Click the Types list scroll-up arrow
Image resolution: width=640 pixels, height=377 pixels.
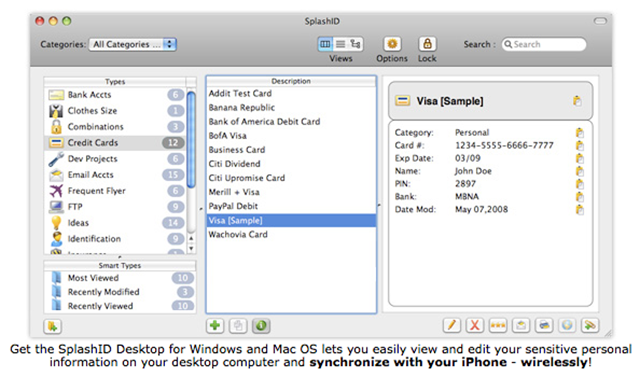(191, 238)
